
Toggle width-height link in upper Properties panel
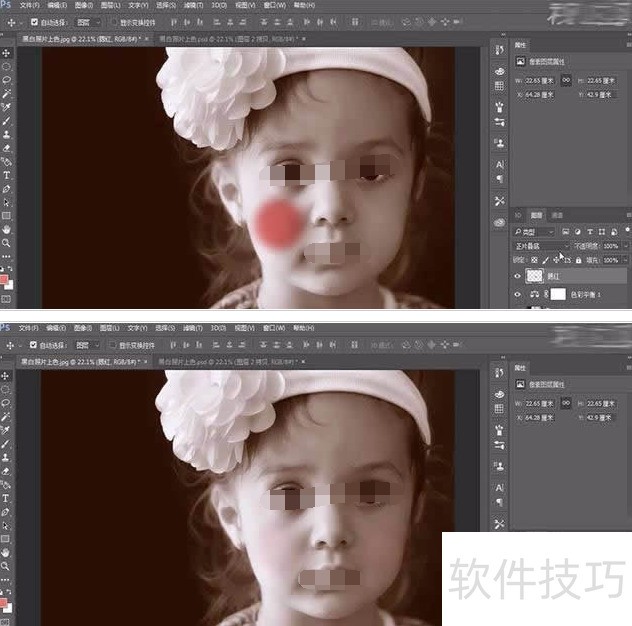[x=566, y=80]
